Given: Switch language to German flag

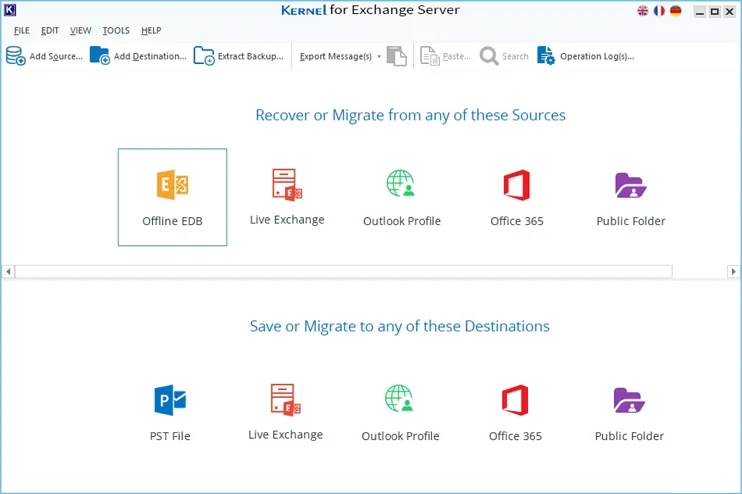Looking at the screenshot, I should tap(676, 10).
